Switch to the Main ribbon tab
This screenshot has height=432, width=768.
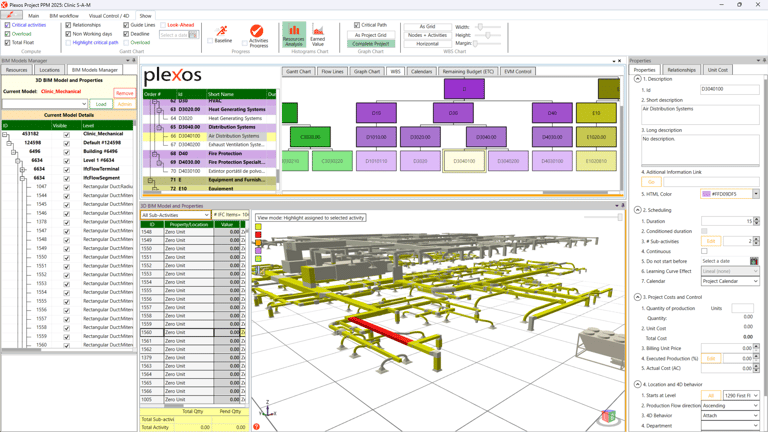pyautogui.click(x=33, y=16)
